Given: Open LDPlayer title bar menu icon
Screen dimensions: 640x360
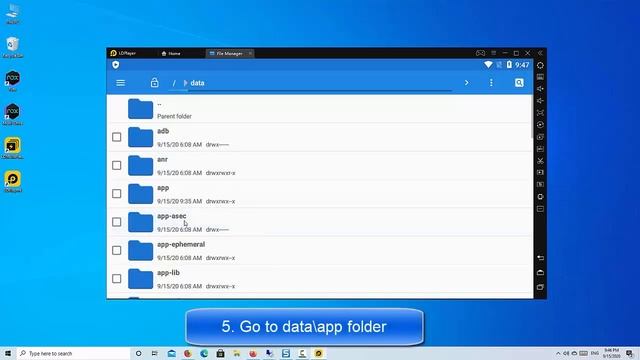Looking at the screenshot, I should point(493,53).
